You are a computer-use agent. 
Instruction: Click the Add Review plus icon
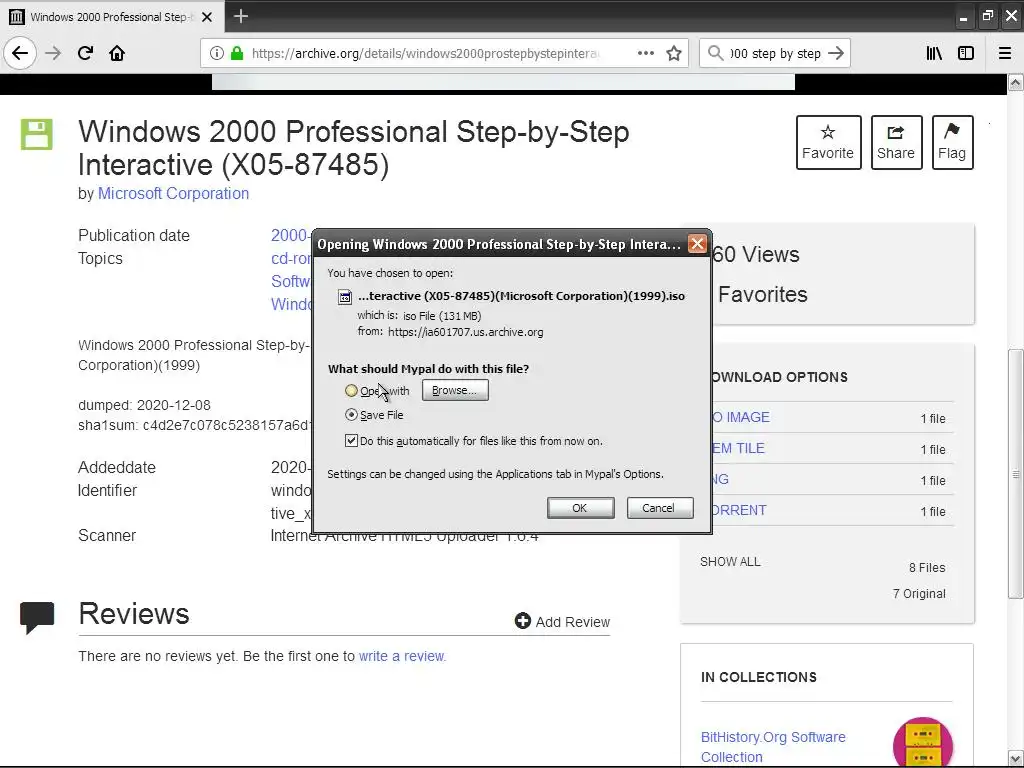pos(522,621)
